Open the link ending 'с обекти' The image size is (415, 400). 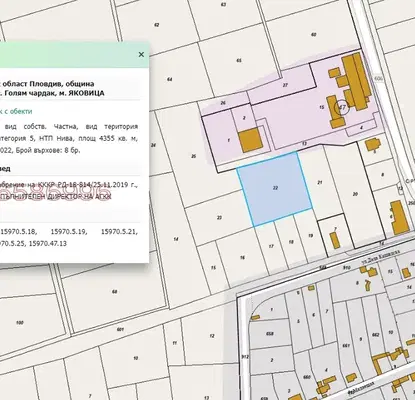coord(16,111)
